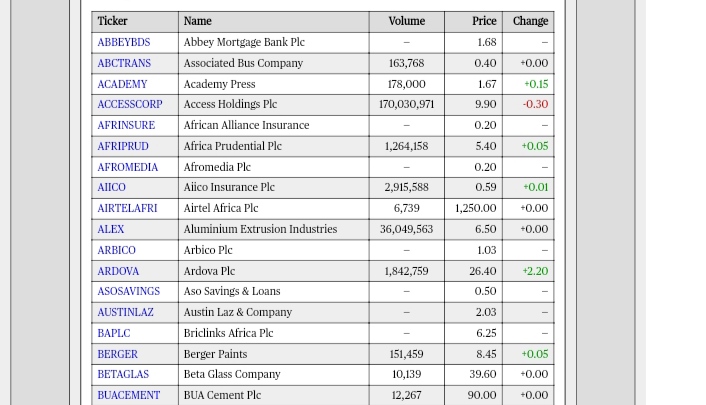Click the AIRTELAFRI ticker link
This screenshot has width=706, height=405.
point(127,208)
